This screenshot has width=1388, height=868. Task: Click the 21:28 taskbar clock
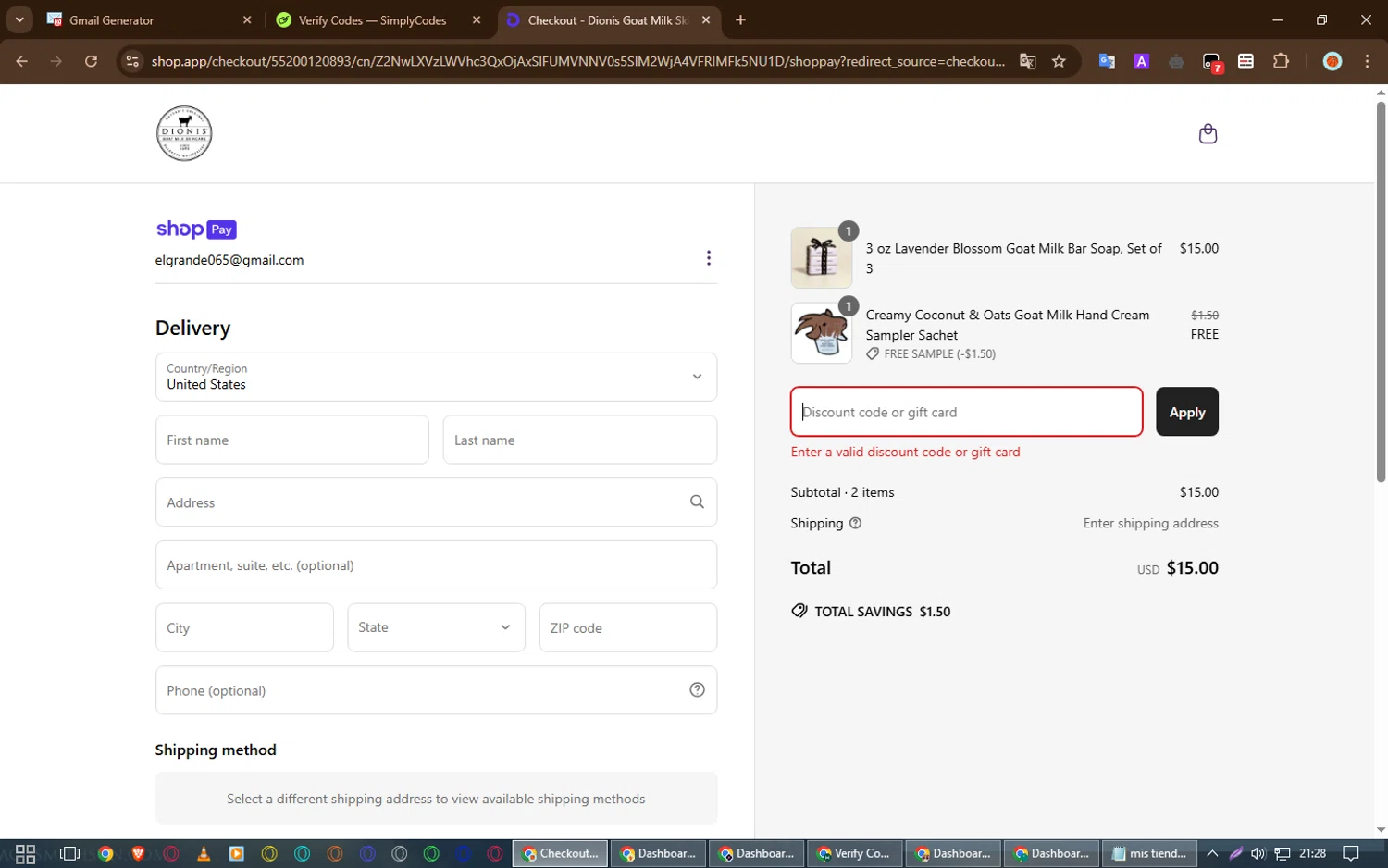(1312, 853)
